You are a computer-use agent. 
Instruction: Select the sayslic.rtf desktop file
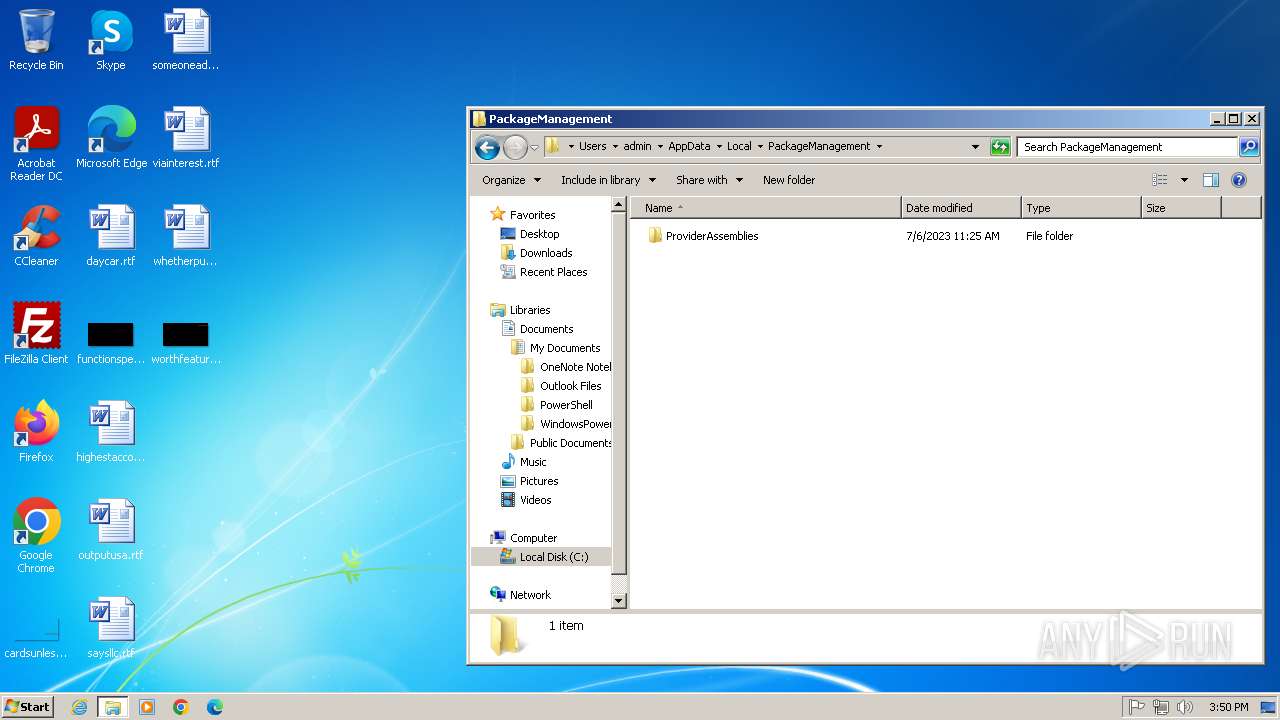click(111, 628)
